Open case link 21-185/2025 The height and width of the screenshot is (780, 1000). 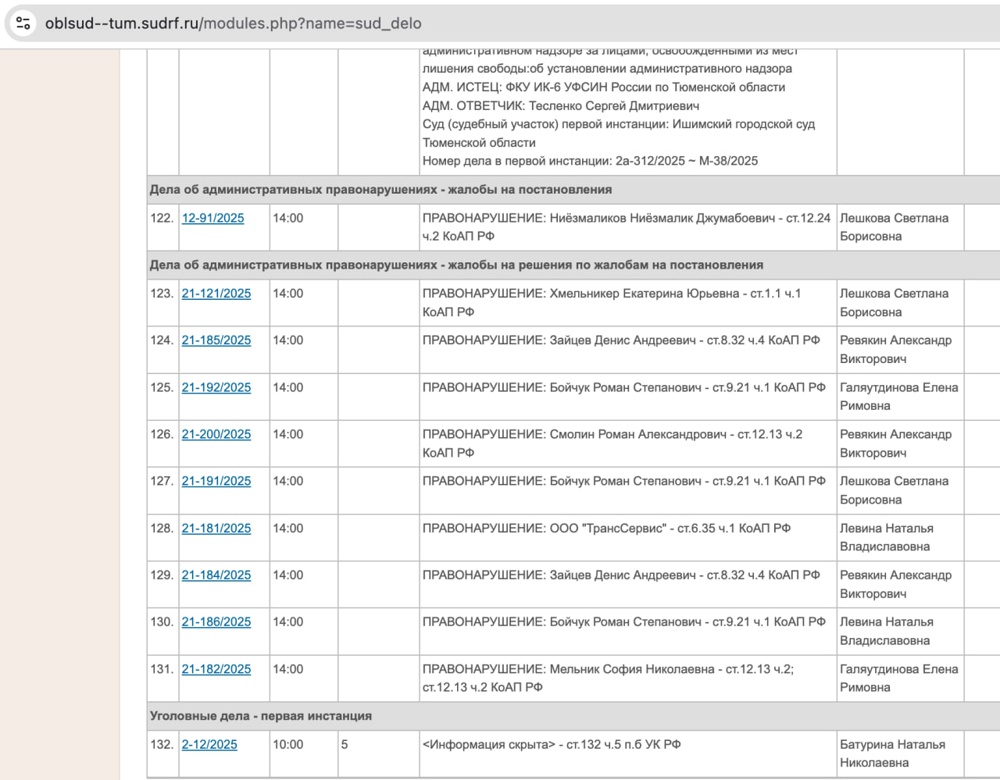[216, 341]
